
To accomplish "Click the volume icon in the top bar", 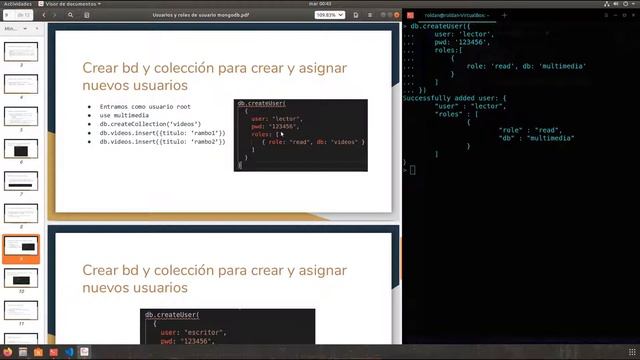I will click(x=616, y=4).
